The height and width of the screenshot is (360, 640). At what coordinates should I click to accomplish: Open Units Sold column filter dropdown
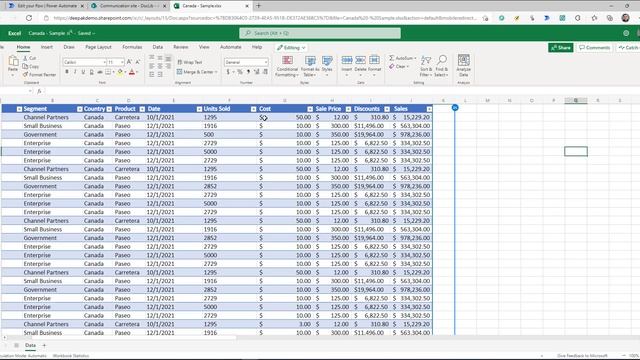253,109
